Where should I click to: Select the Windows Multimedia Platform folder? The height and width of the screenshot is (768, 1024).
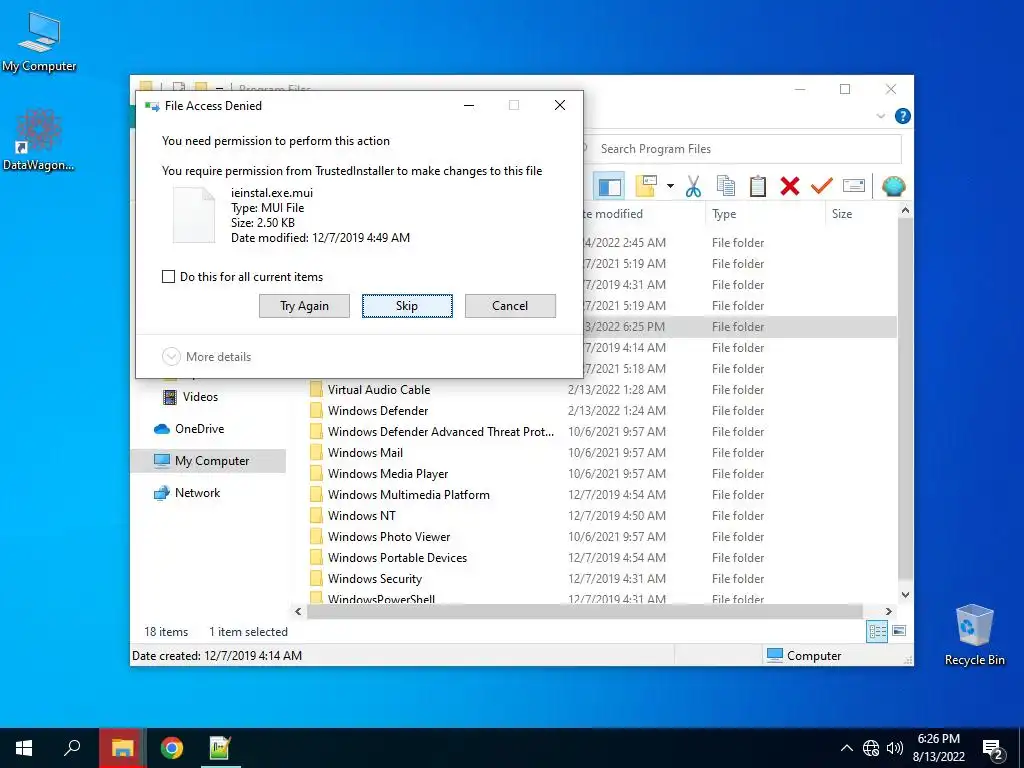tap(409, 494)
